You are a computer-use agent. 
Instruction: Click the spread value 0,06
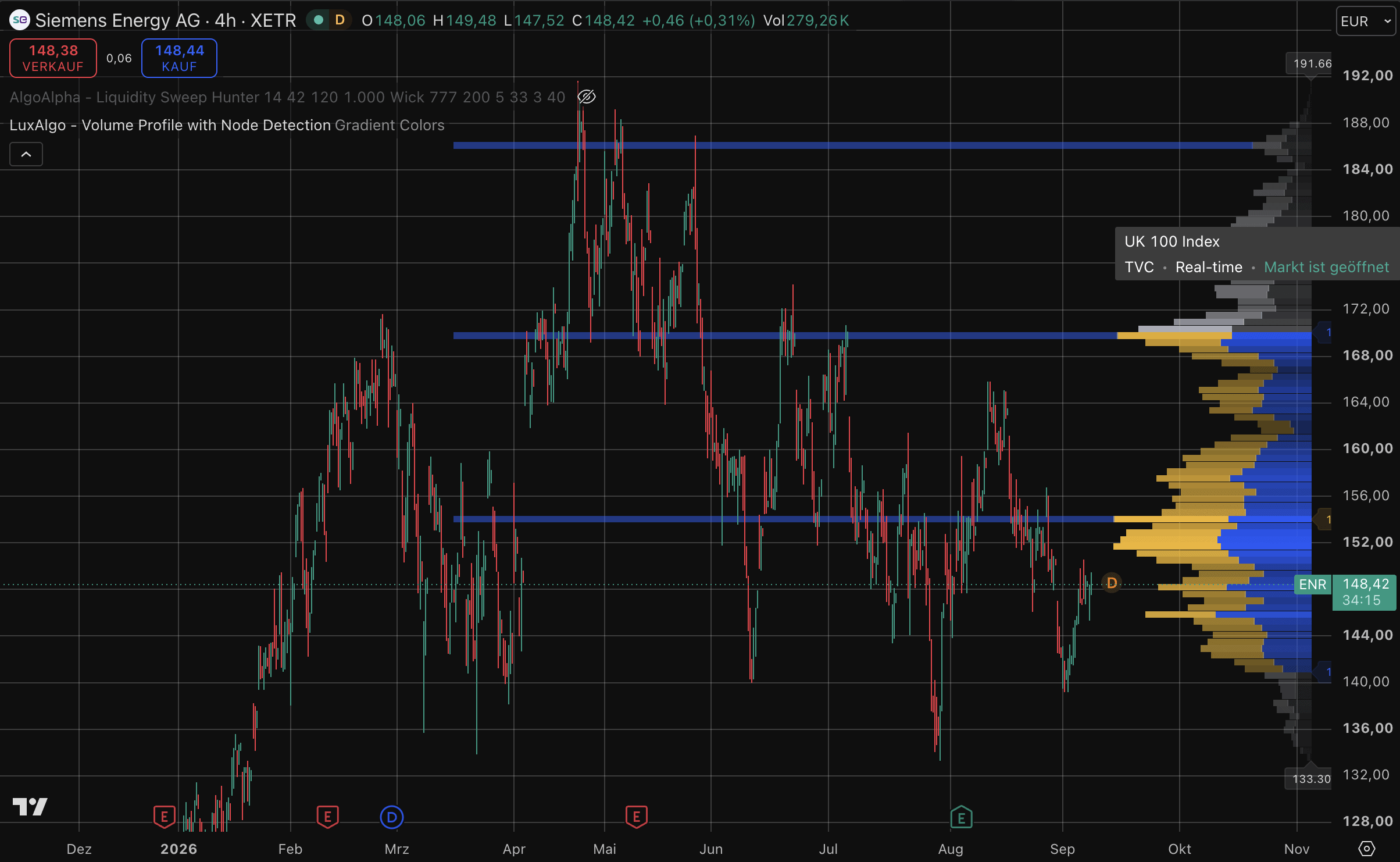click(x=119, y=58)
